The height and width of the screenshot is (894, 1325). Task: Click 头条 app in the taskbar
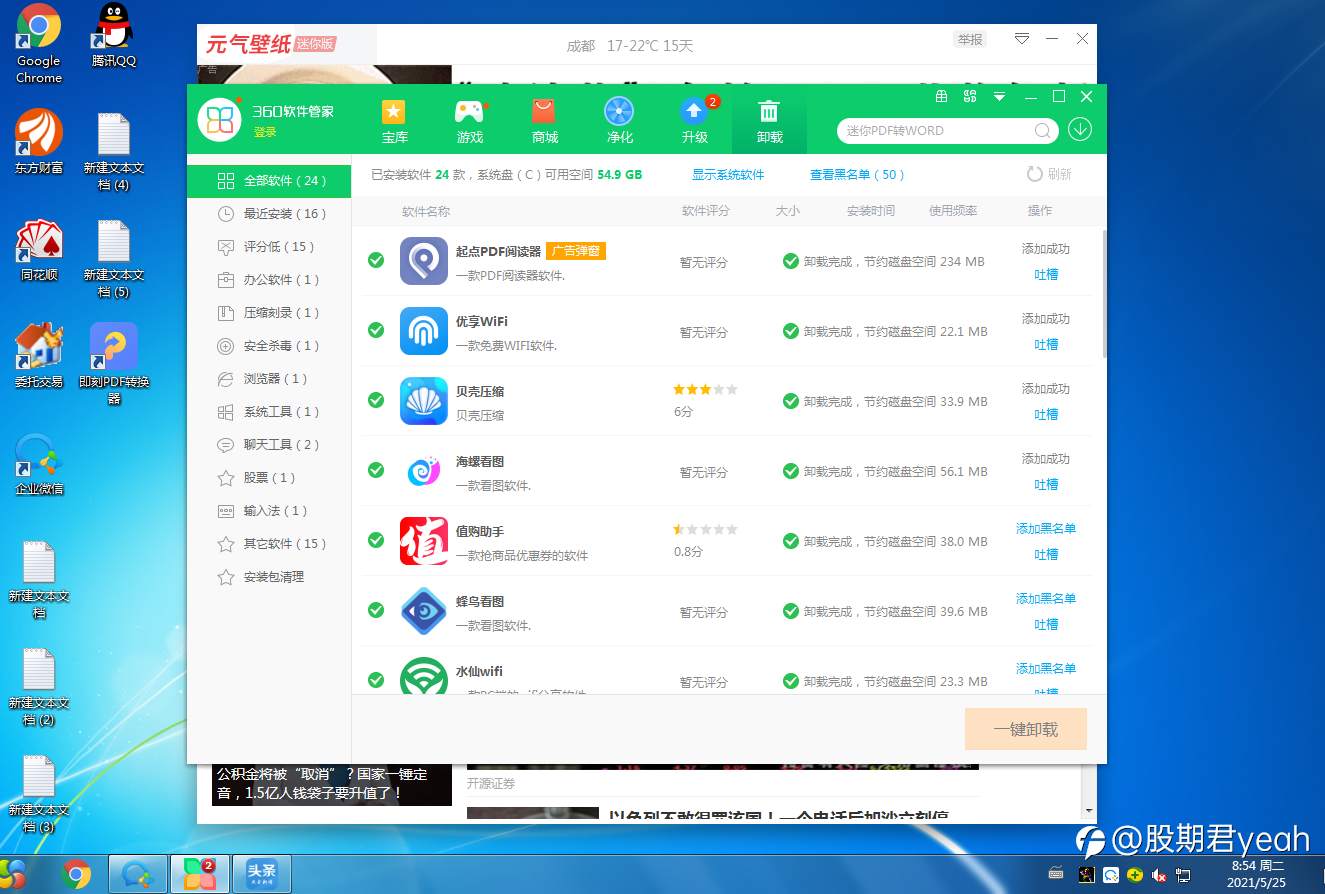click(261, 874)
